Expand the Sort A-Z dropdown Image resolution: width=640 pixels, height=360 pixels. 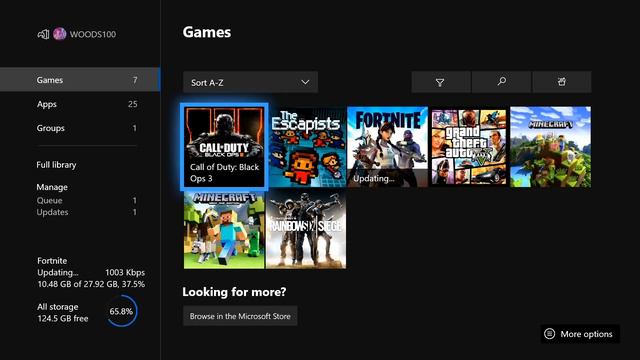pyautogui.click(x=250, y=82)
